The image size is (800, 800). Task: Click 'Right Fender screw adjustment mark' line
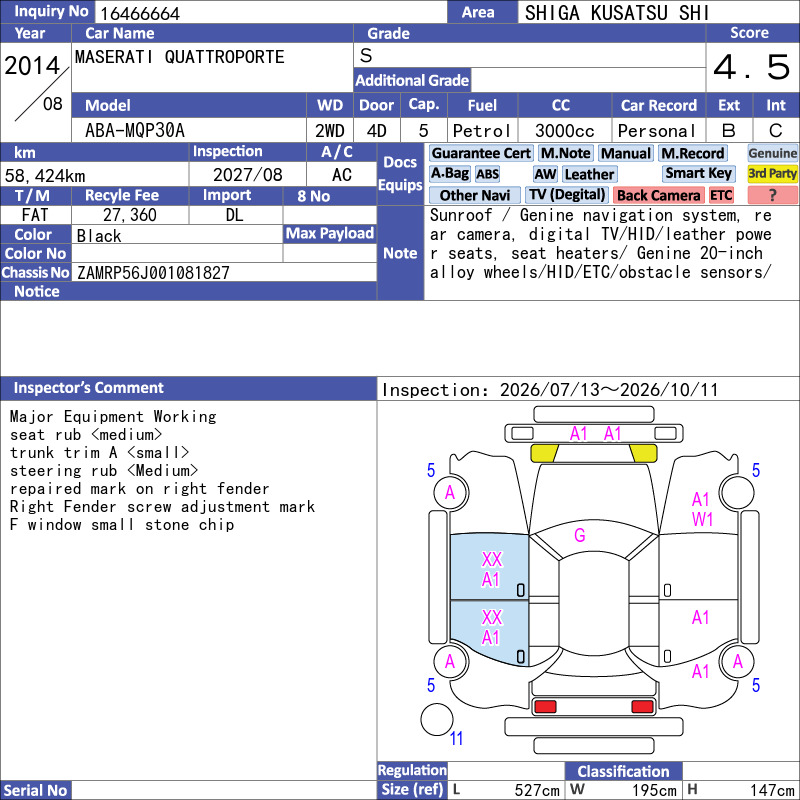162,506
